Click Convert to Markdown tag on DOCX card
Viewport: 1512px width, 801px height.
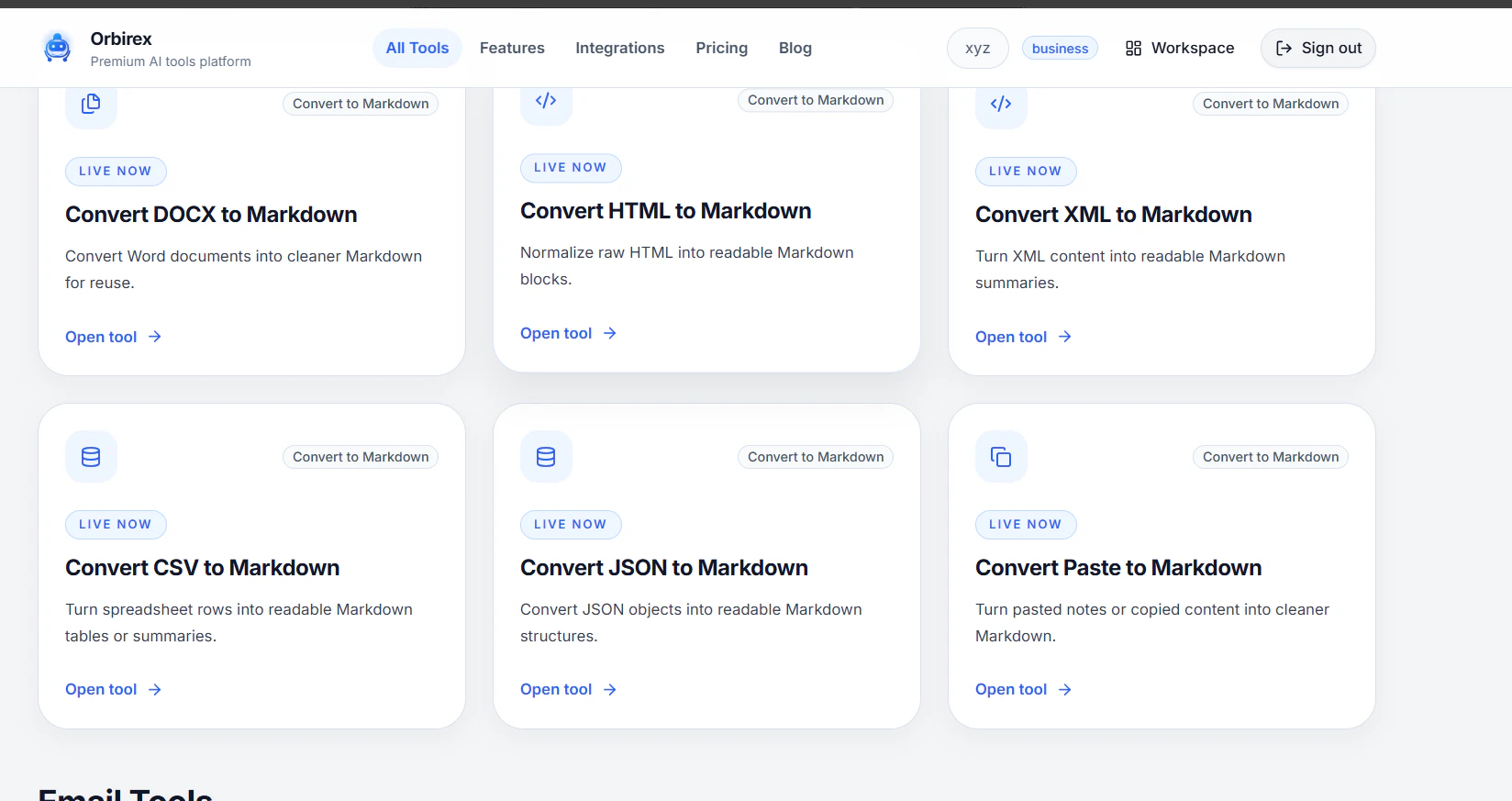(361, 104)
